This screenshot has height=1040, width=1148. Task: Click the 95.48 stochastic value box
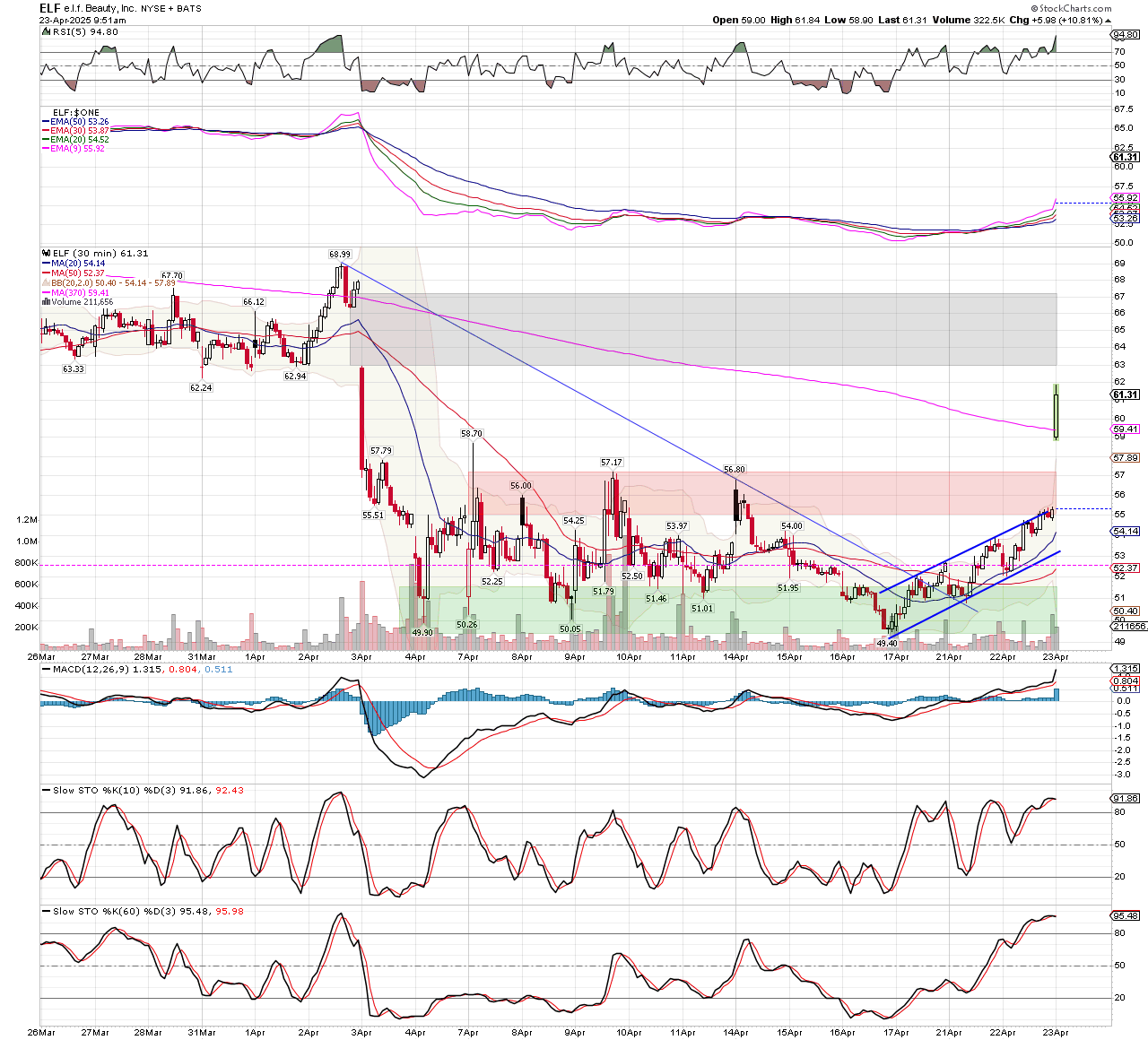(x=1126, y=916)
